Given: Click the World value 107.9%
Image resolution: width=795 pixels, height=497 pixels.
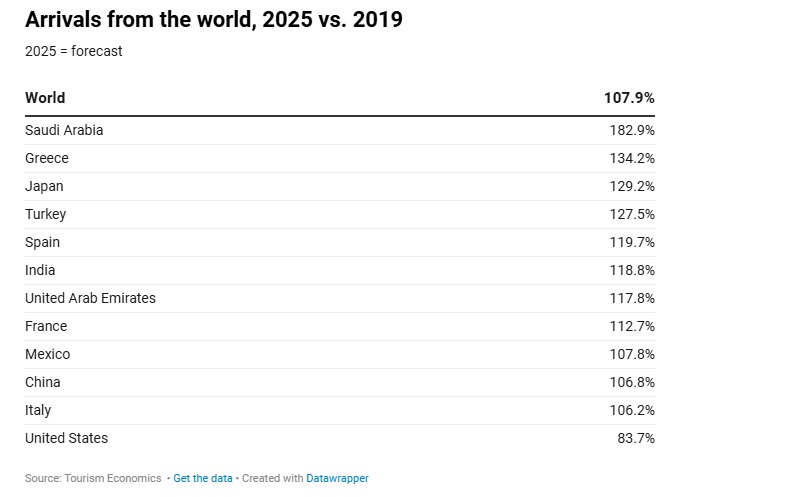Looking at the screenshot, I should point(629,98).
